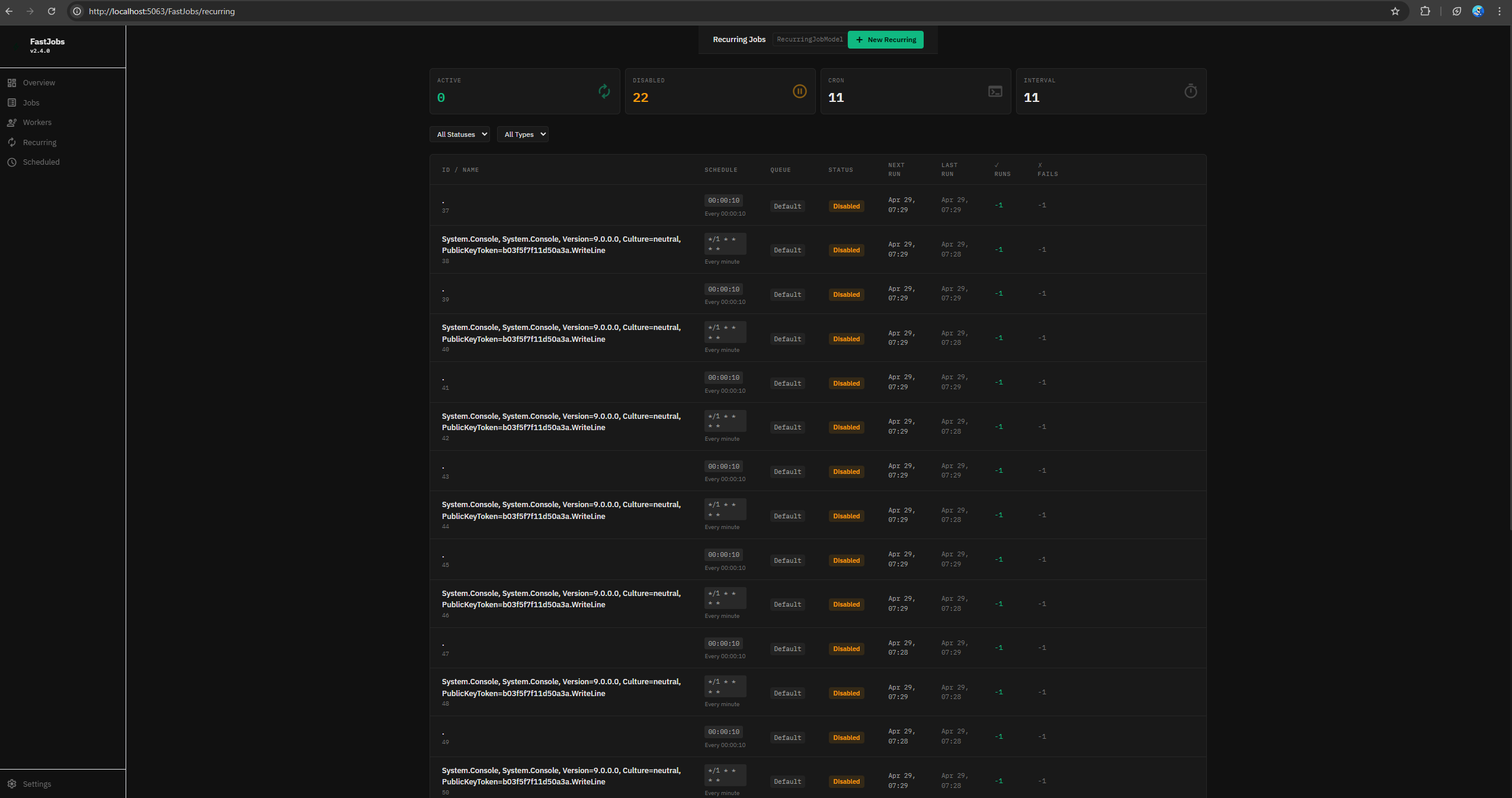
Task: Open the browser three-dot menu
Action: point(1500,11)
